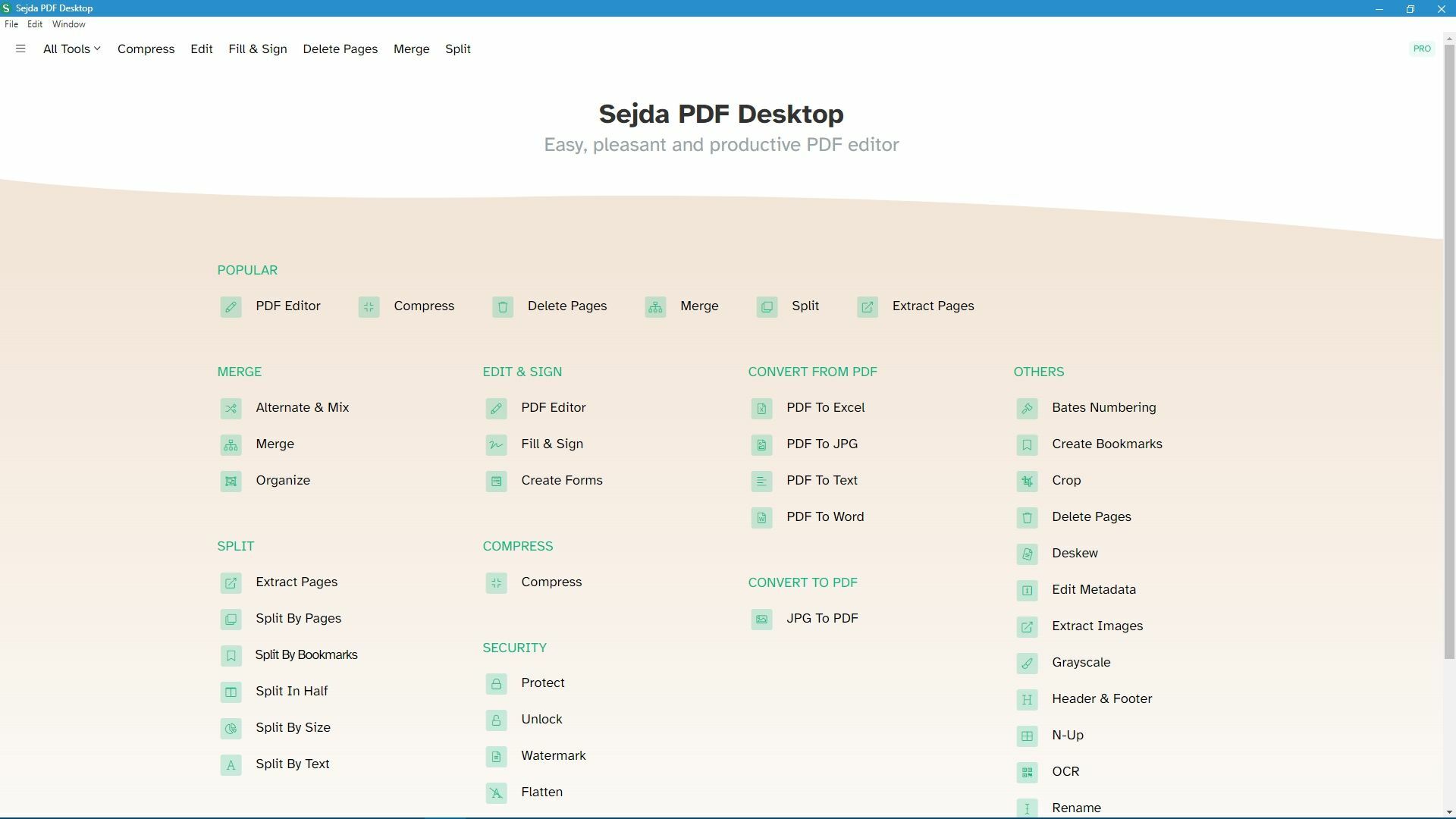The height and width of the screenshot is (819, 1456).
Task: Expand the All Tools dropdown
Action: [x=71, y=49]
